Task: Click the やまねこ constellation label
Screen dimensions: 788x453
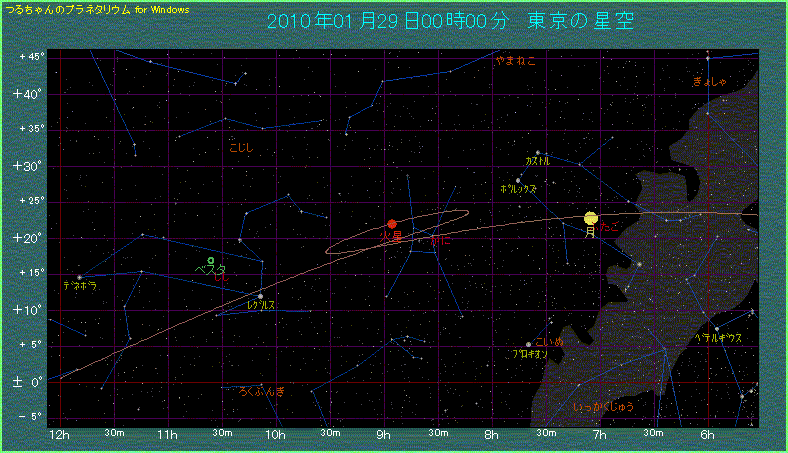Action: pos(515,62)
